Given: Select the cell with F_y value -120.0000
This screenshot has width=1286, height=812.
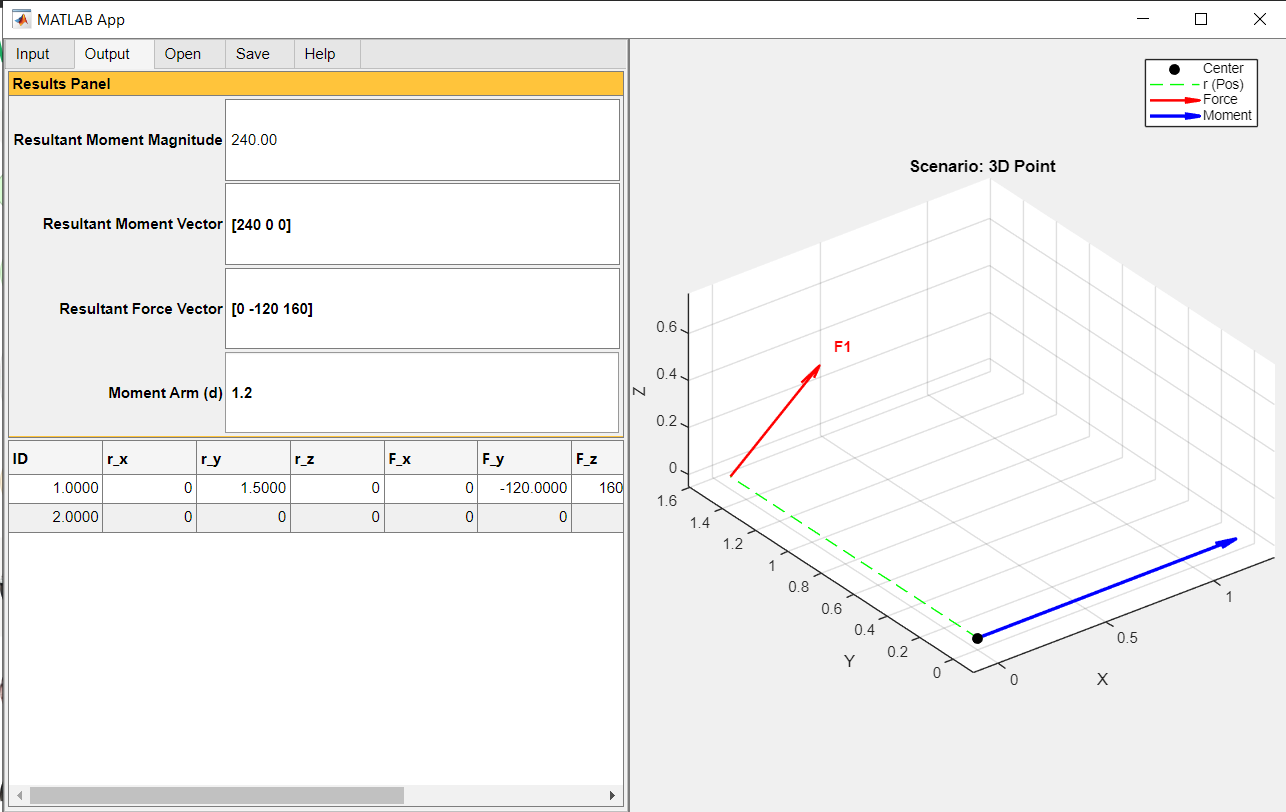Looking at the screenshot, I should (x=525, y=488).
